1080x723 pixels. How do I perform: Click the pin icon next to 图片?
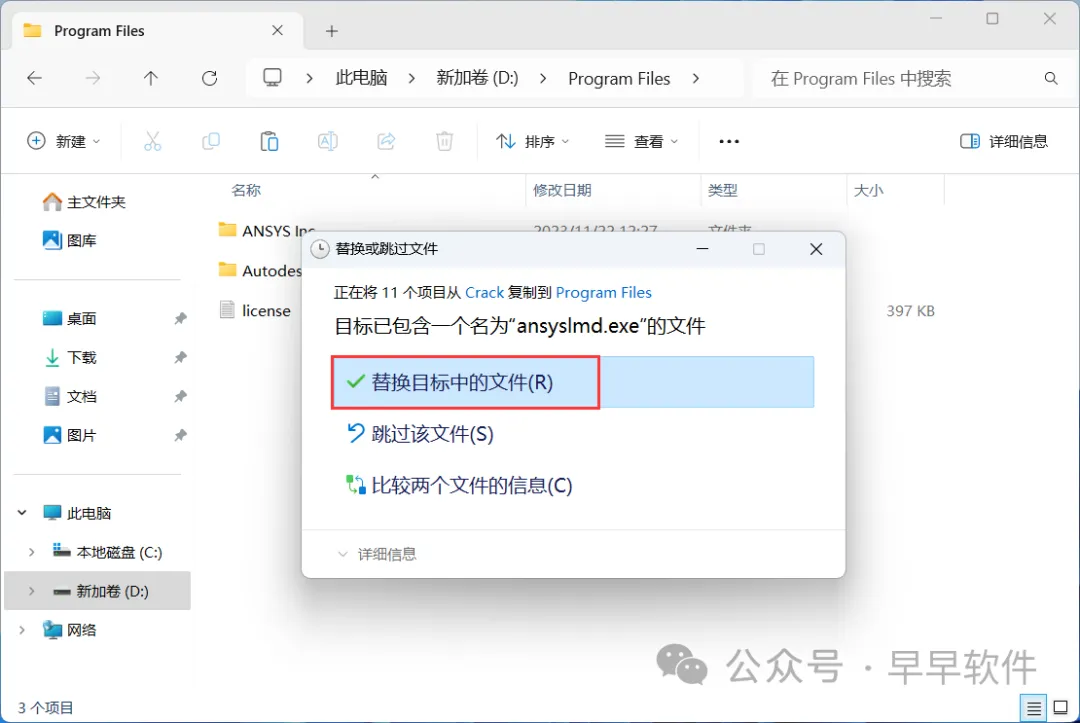tap(180, 435)
